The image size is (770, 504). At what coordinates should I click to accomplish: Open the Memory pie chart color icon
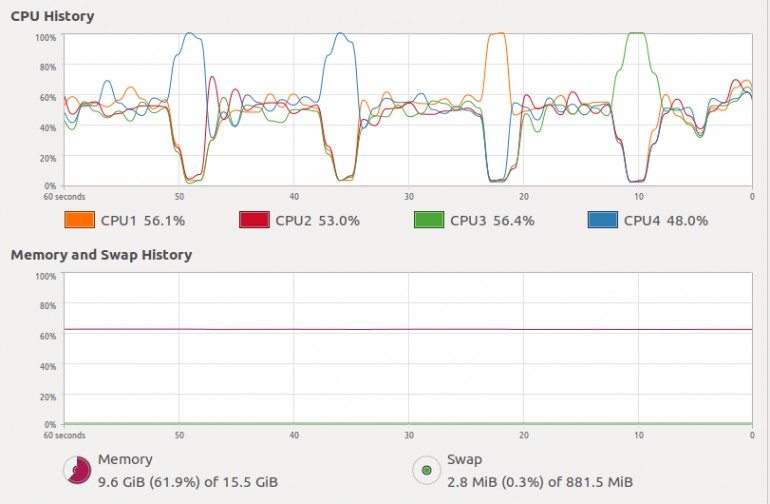[78, 470]
